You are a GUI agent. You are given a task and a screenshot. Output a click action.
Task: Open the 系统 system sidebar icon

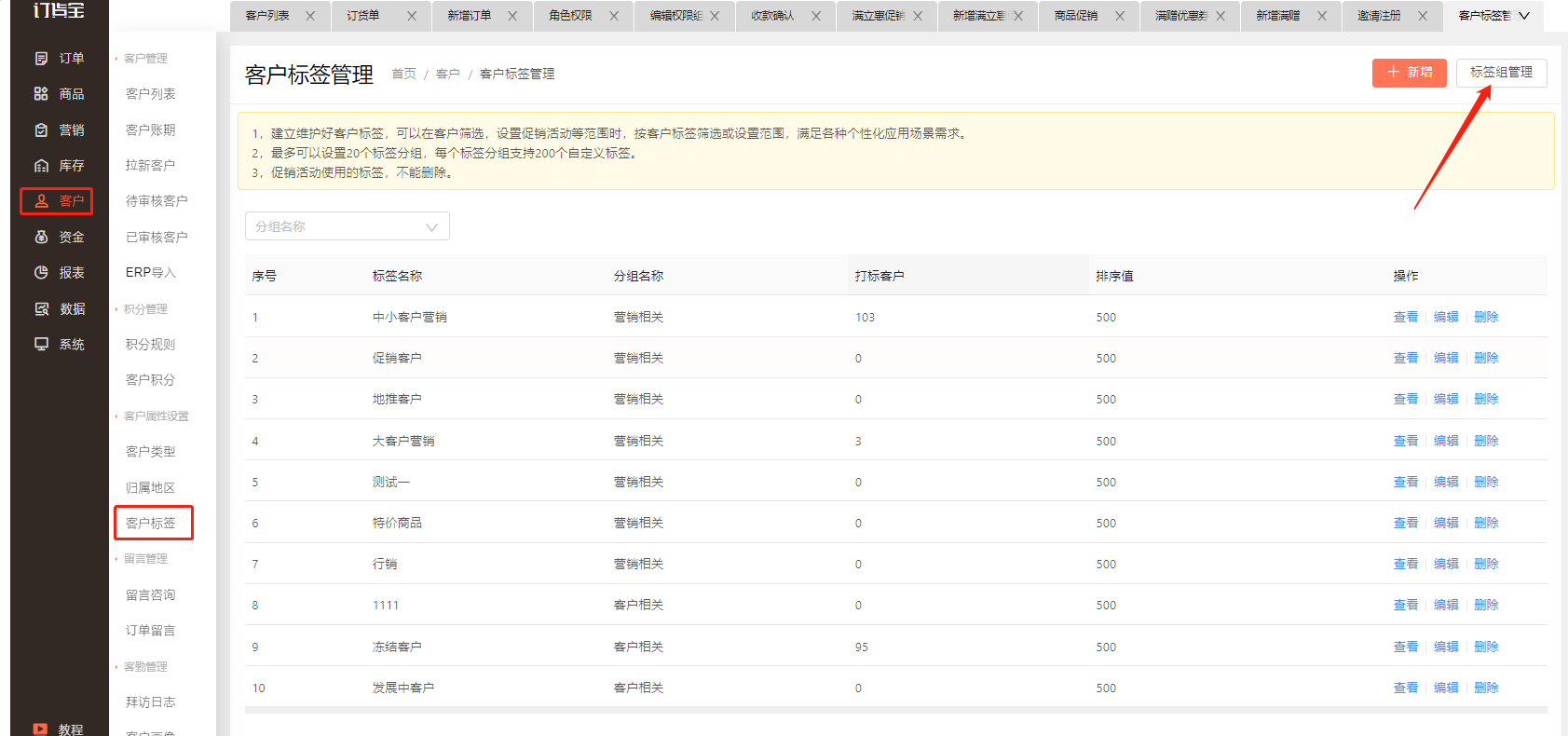[x=41, y=344]
